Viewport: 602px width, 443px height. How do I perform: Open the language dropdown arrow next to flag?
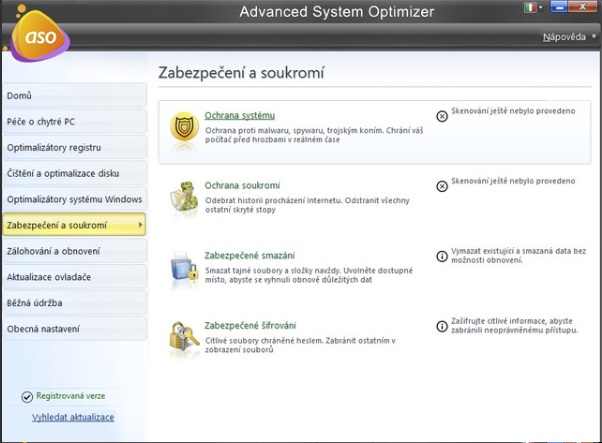coord(541,8)
